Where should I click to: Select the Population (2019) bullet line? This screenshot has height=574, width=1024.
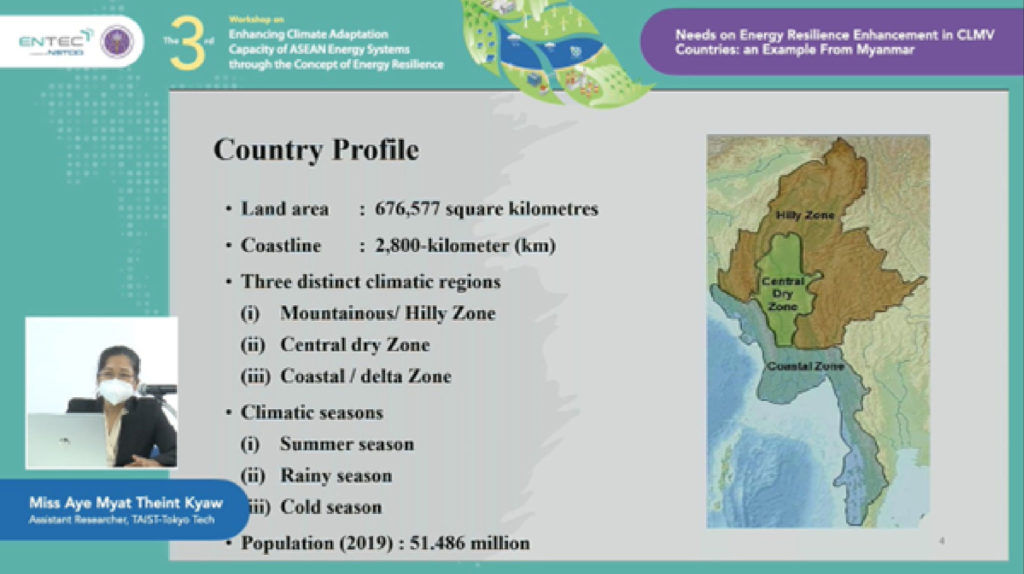[385, 543]
